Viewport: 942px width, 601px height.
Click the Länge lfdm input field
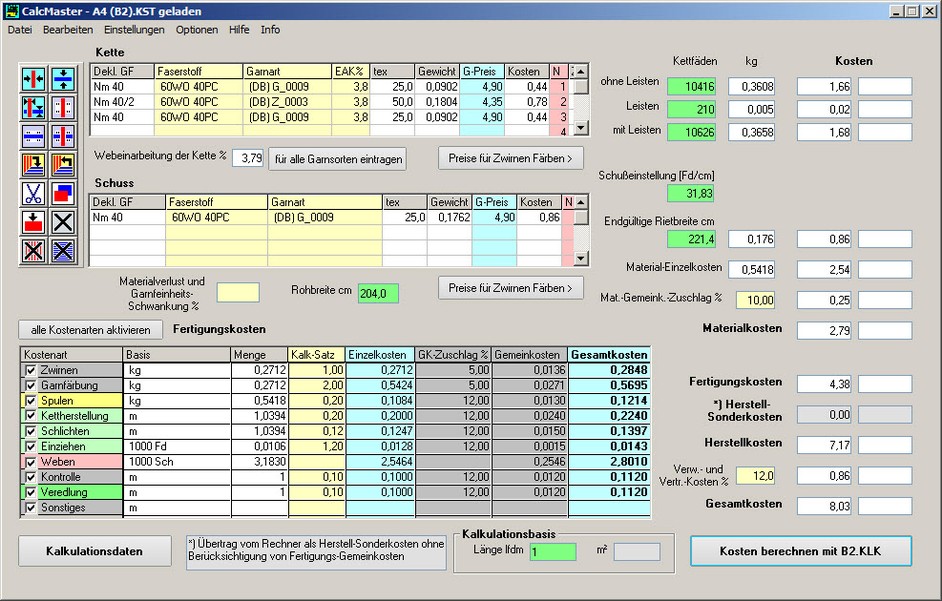[x=553, y=552]
